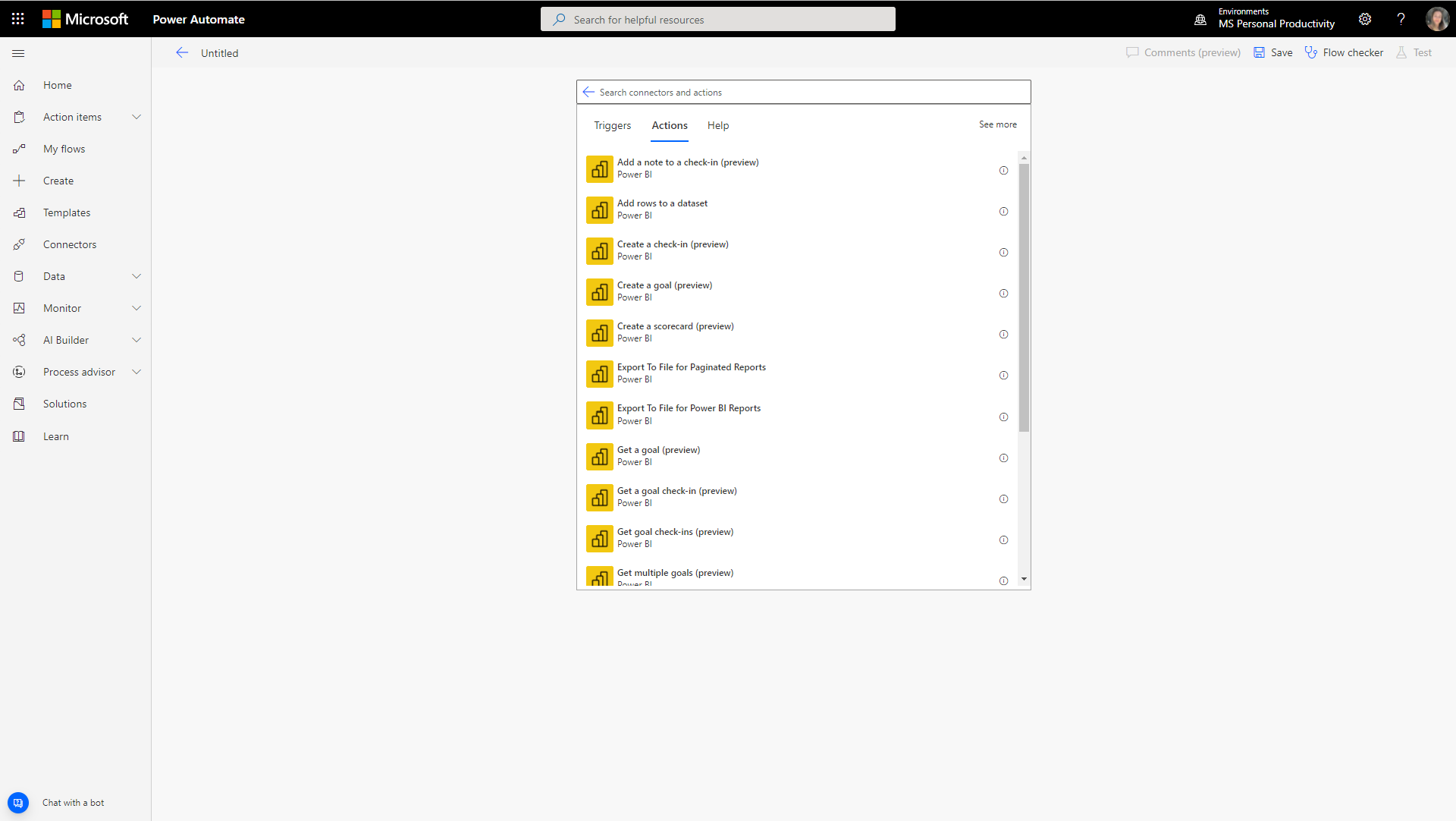Toggle info for 'Get a goal check-in'

pos(1004,498)
